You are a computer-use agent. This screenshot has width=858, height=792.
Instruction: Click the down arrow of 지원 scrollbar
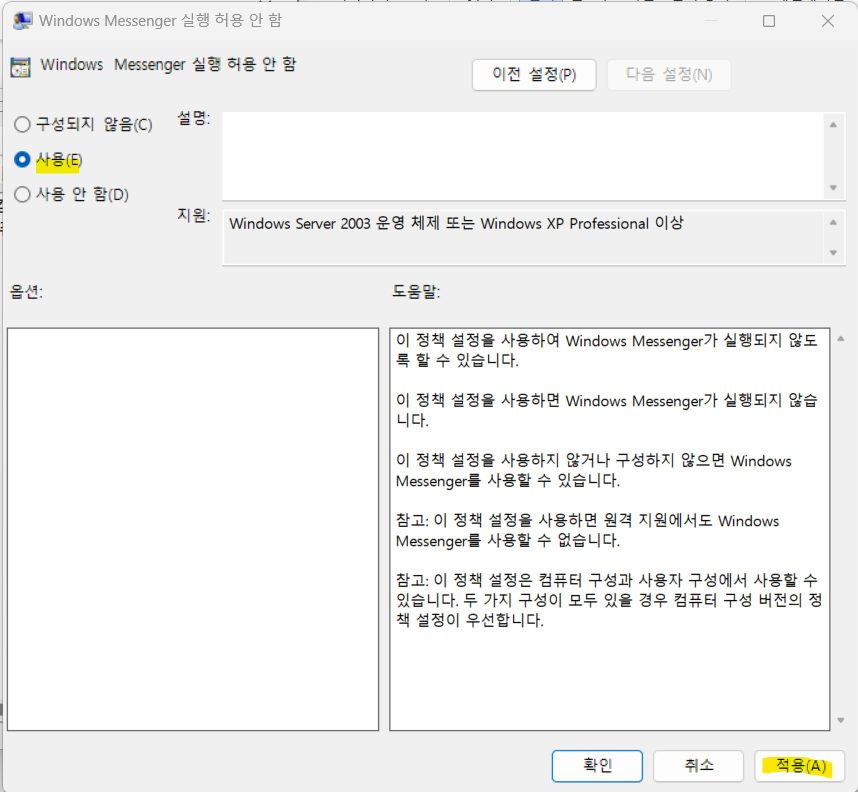pos(833,253)
